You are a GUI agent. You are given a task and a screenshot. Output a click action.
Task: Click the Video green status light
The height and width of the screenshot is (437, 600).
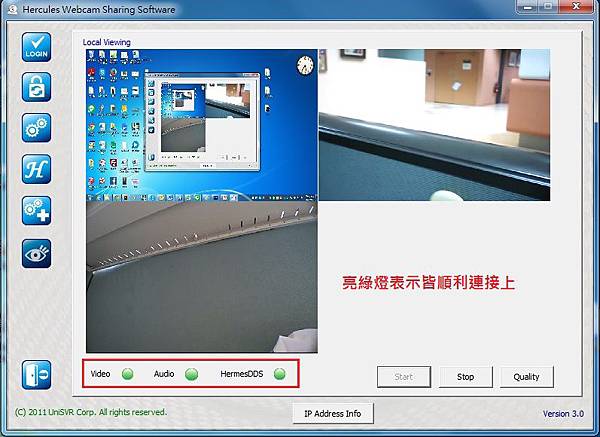pos(127,374)
